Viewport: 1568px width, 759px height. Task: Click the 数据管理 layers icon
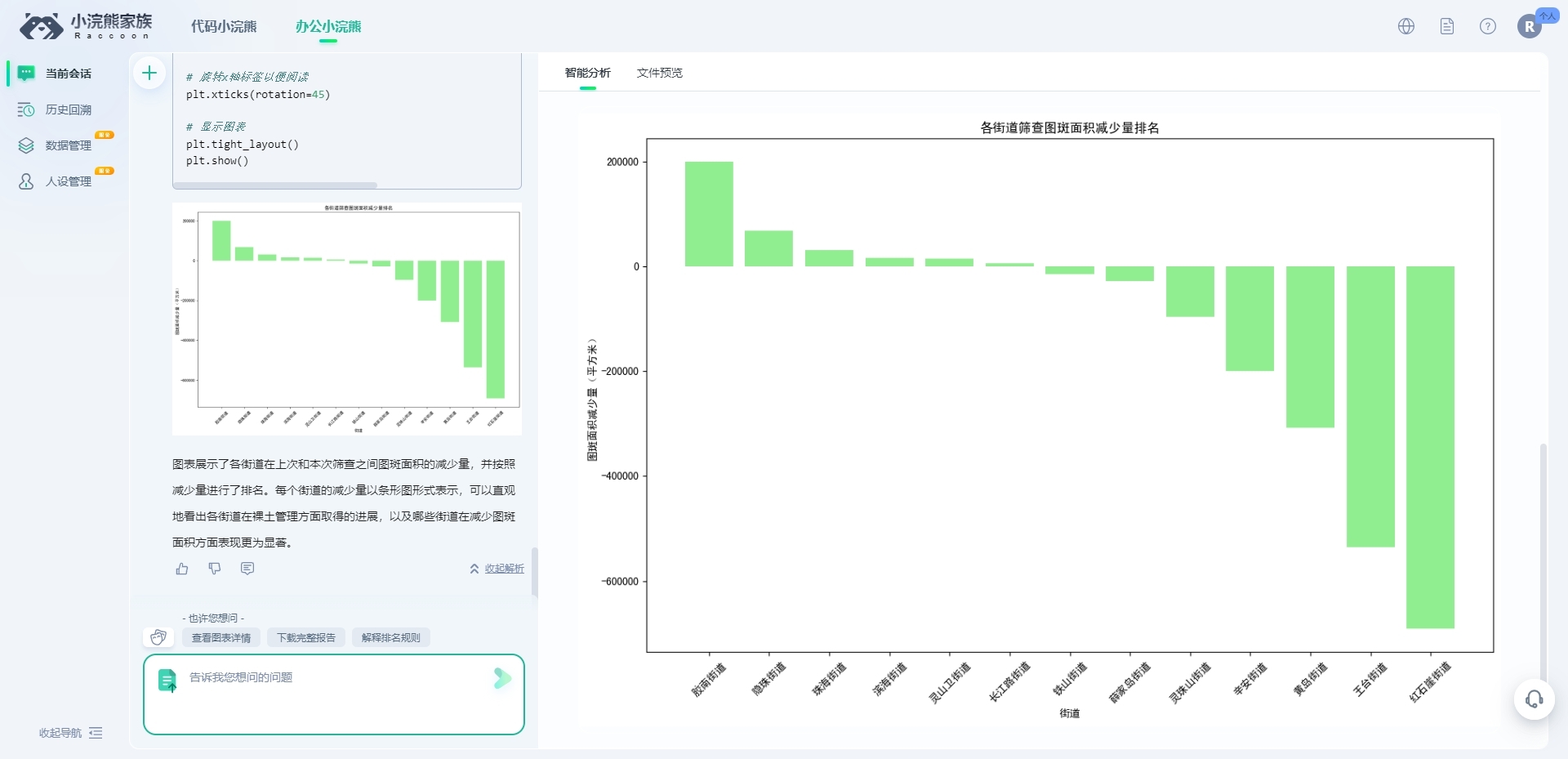(26, 145)
